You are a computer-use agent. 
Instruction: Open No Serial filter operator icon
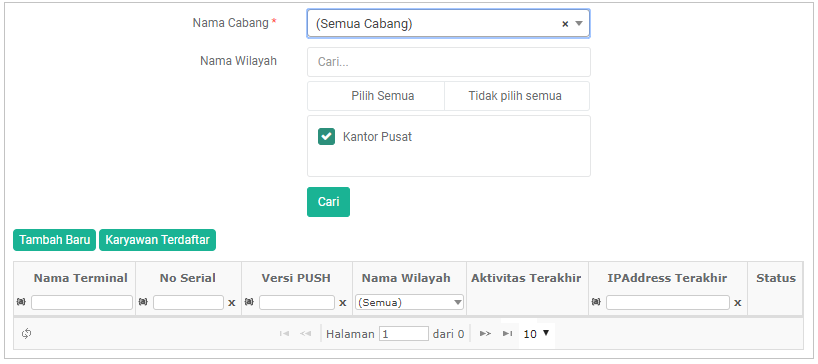[x=143, y=301]
